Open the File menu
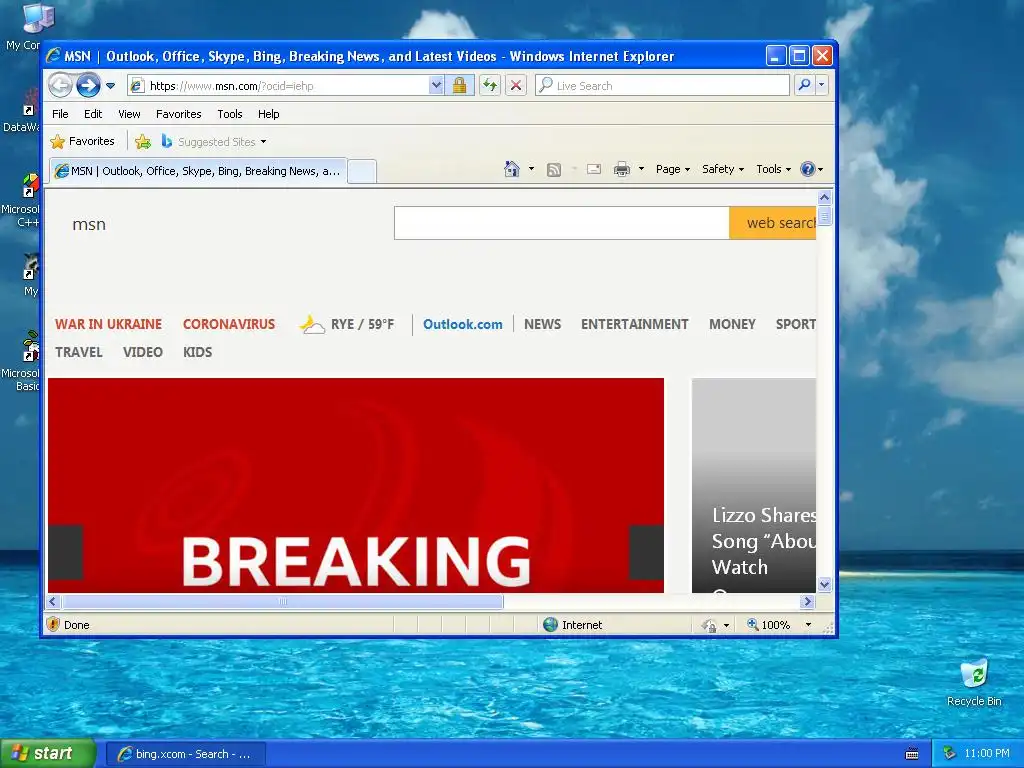Screen dimensions: 1024x768 (60, 114)
